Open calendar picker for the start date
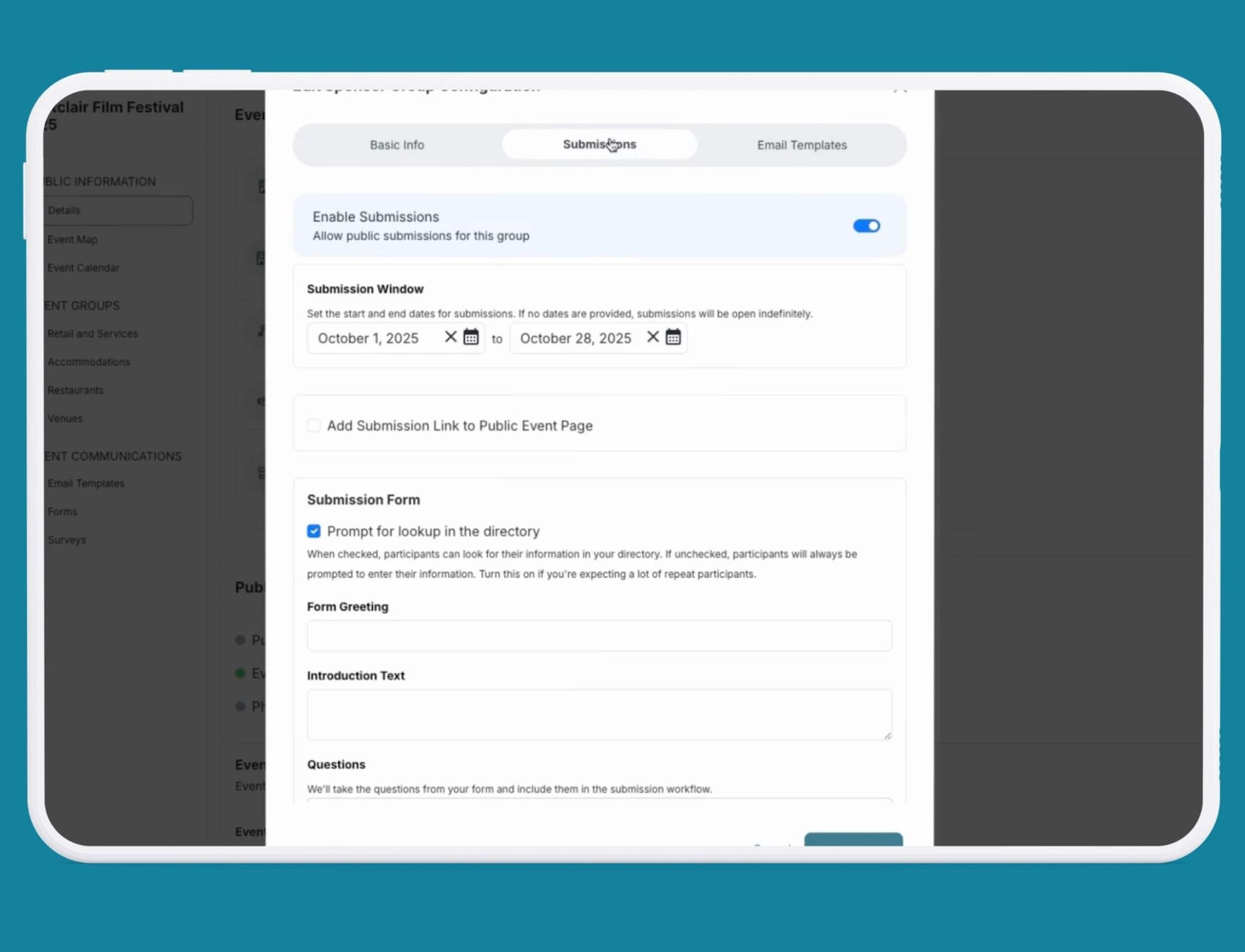 (x=471, y=337)
